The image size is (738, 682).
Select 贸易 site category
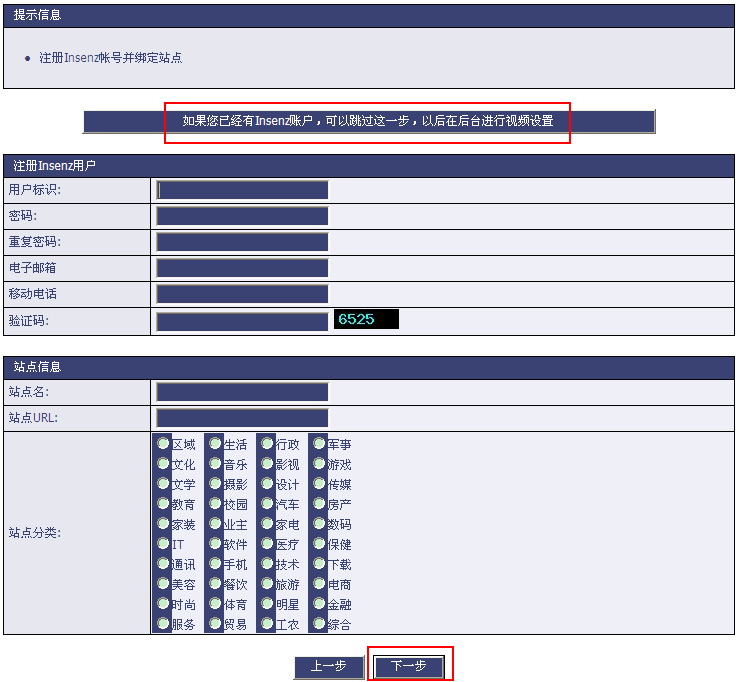click(x=215, y=624)
